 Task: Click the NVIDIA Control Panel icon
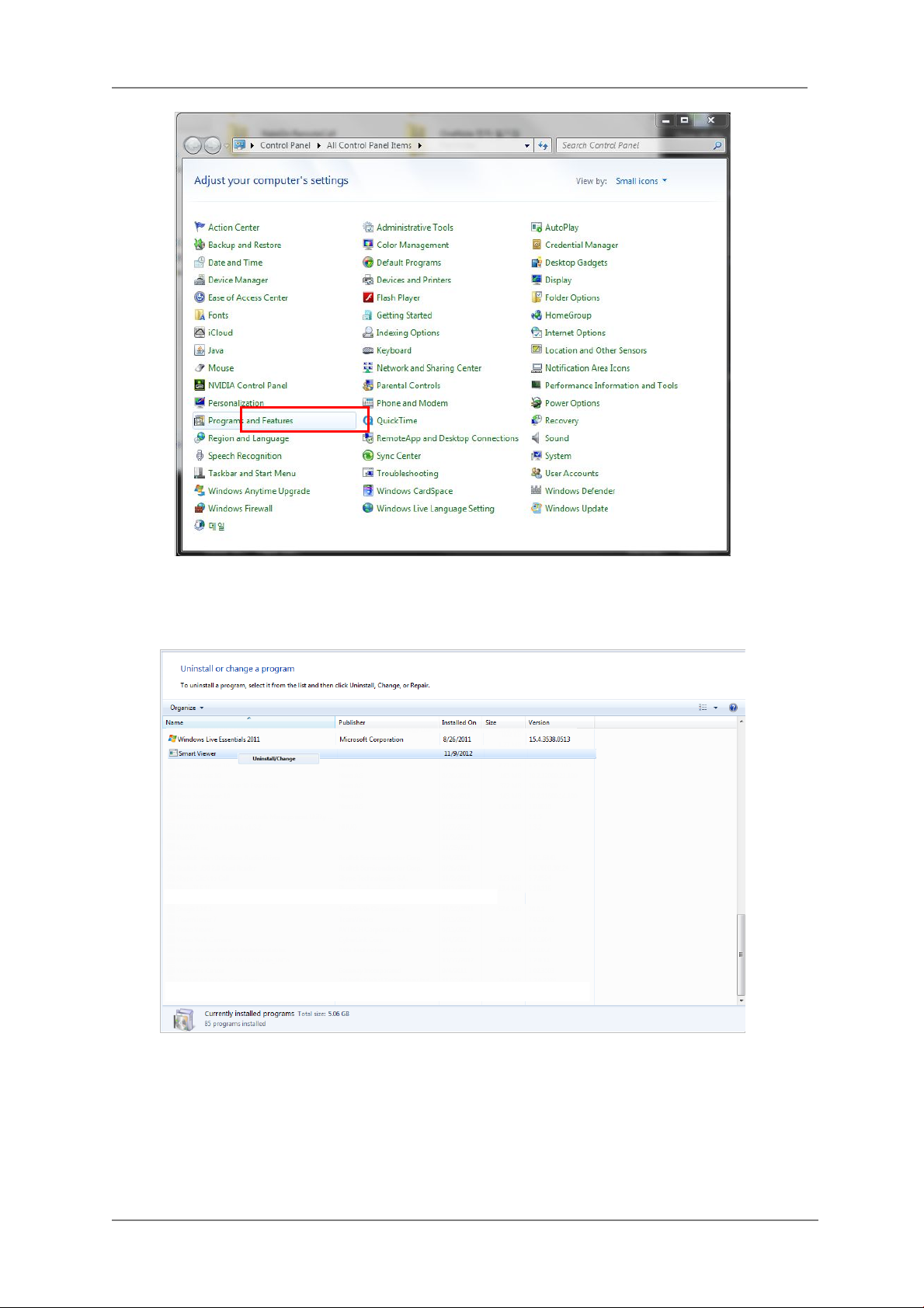200,385
